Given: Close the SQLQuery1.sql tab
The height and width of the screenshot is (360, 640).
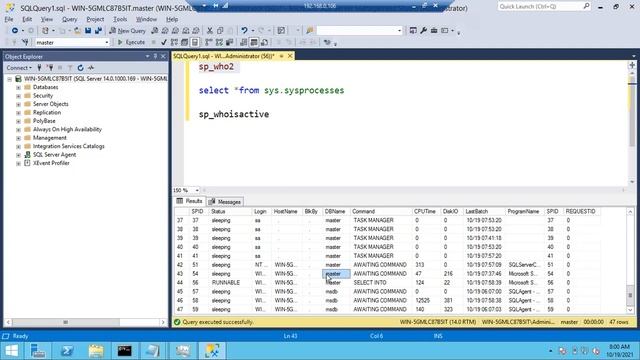Looking at the screenshot, I should [x=290, y=56].
